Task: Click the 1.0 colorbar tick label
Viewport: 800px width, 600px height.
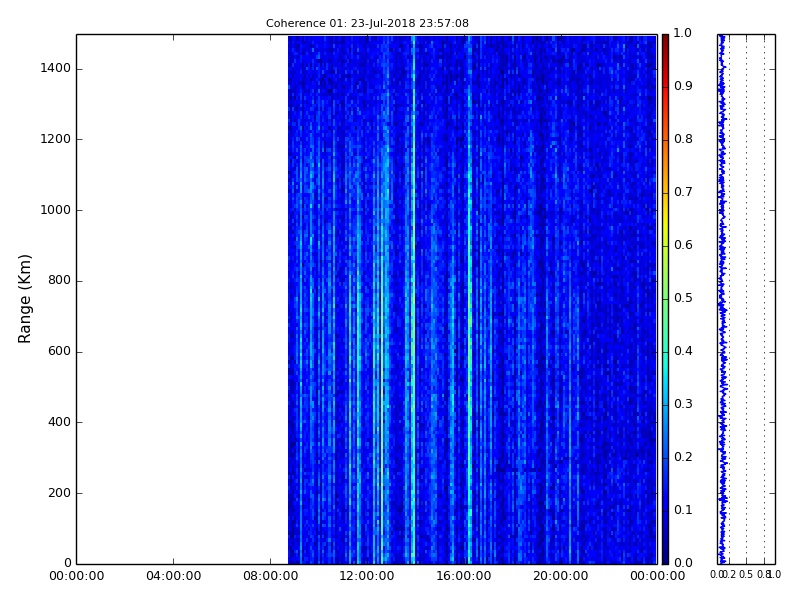Action: [683, 33]
